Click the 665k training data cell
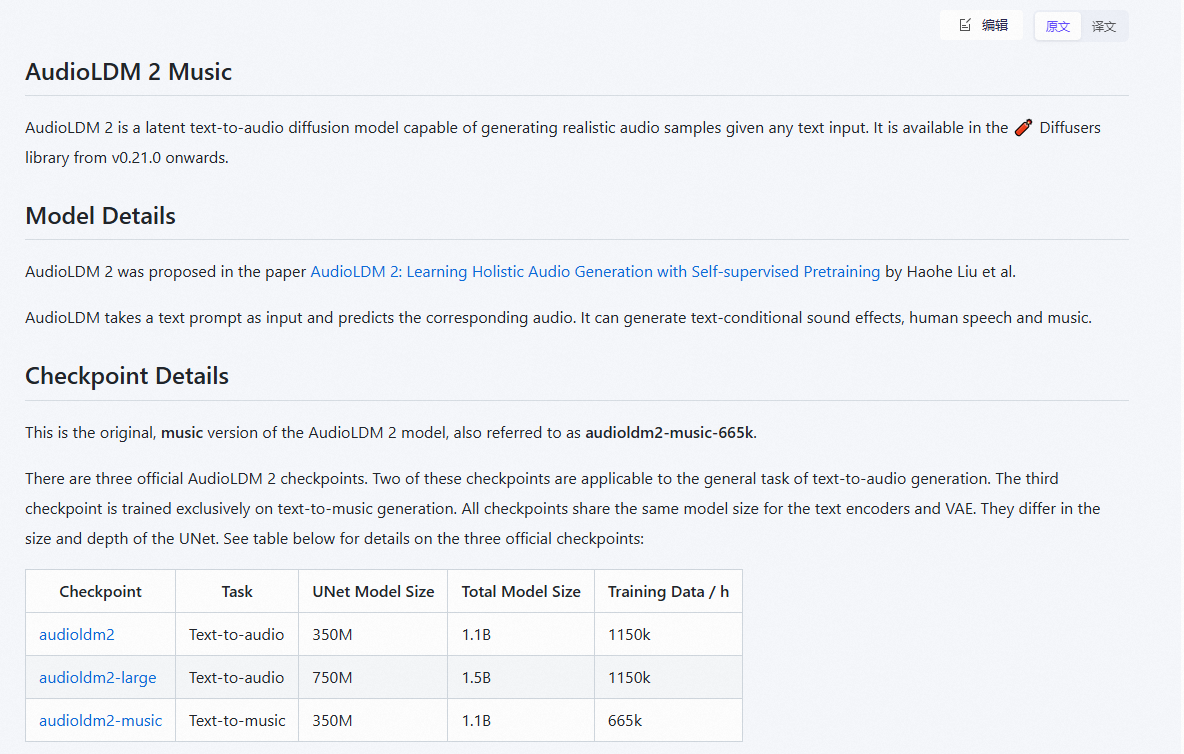 coord(625,721)
